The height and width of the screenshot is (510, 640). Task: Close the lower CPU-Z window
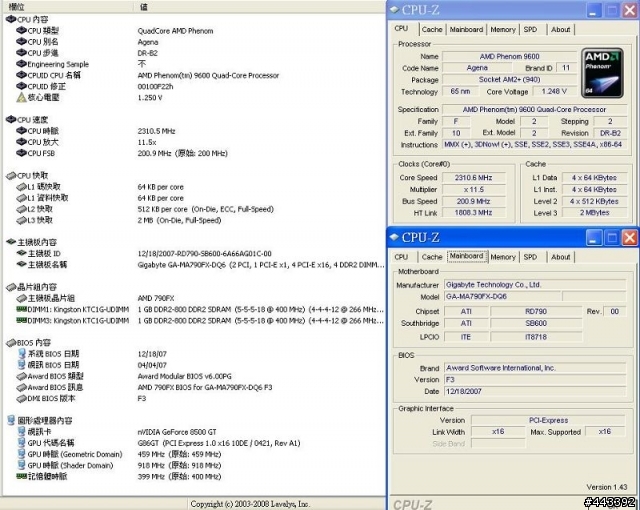[630, 237]
